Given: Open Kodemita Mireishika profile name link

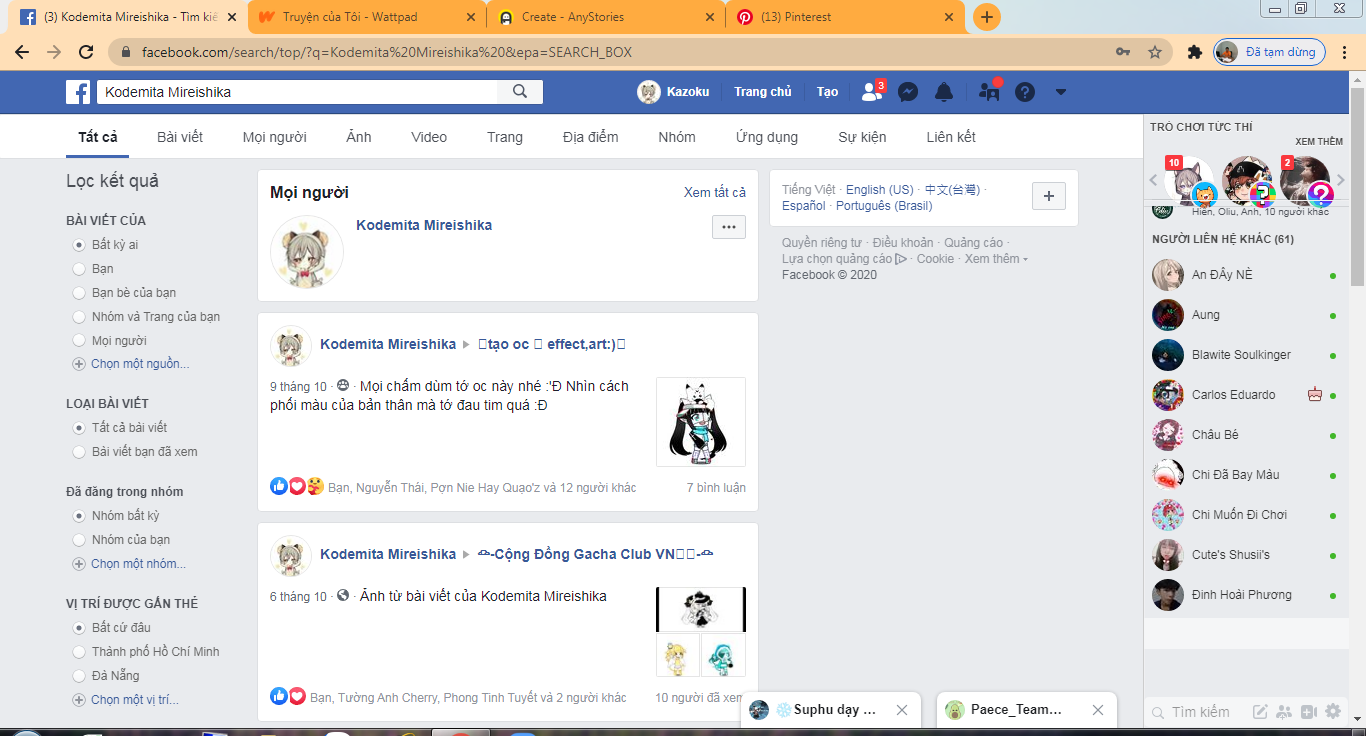Looking at the screenshot, I should pos(424,225).
